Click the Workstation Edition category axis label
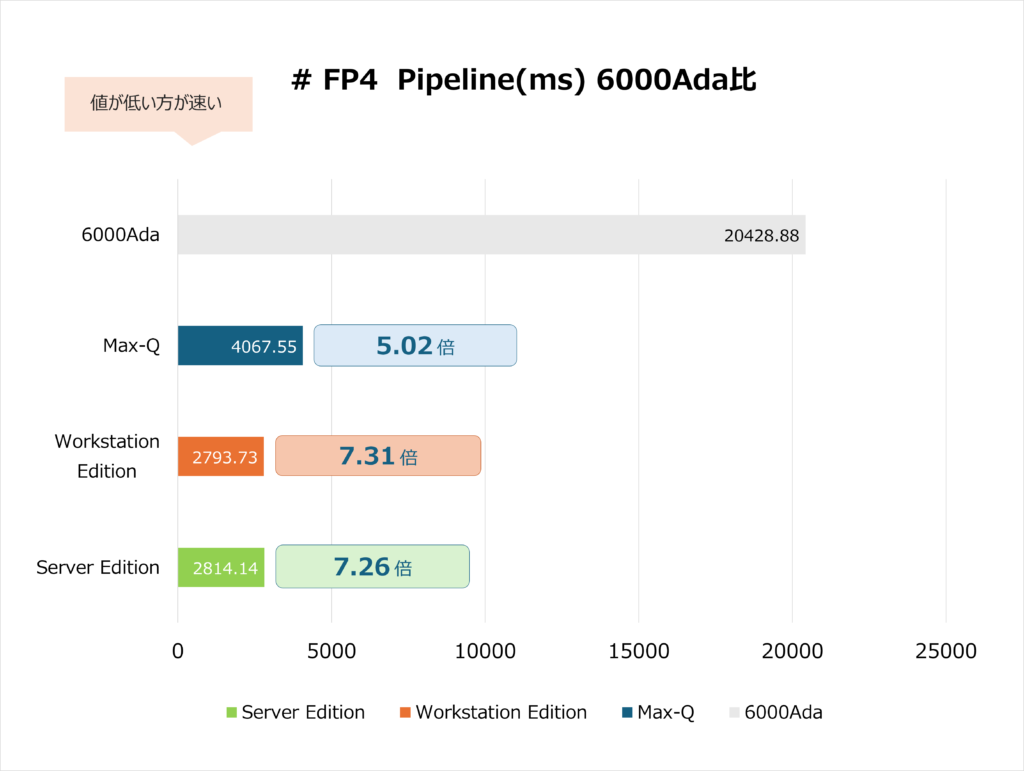The image size is (1024, 771). coord(107,456)
